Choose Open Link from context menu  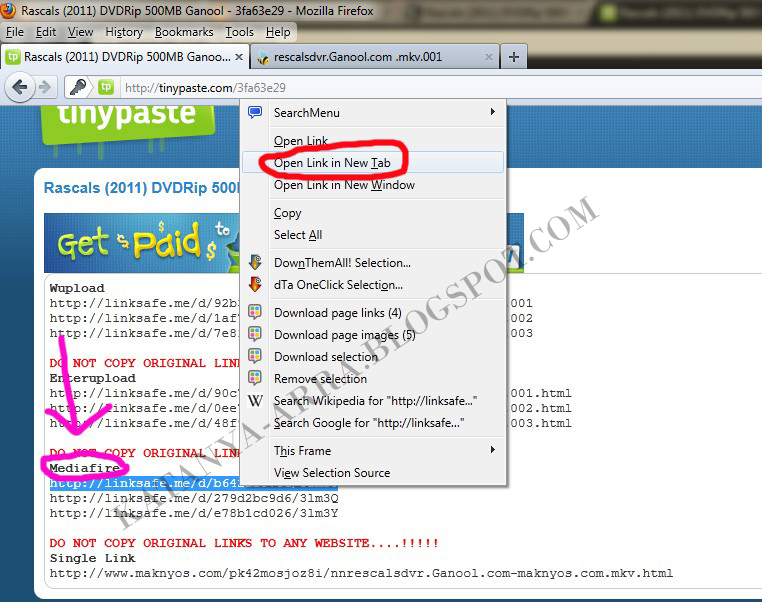(x=373, y=141)
